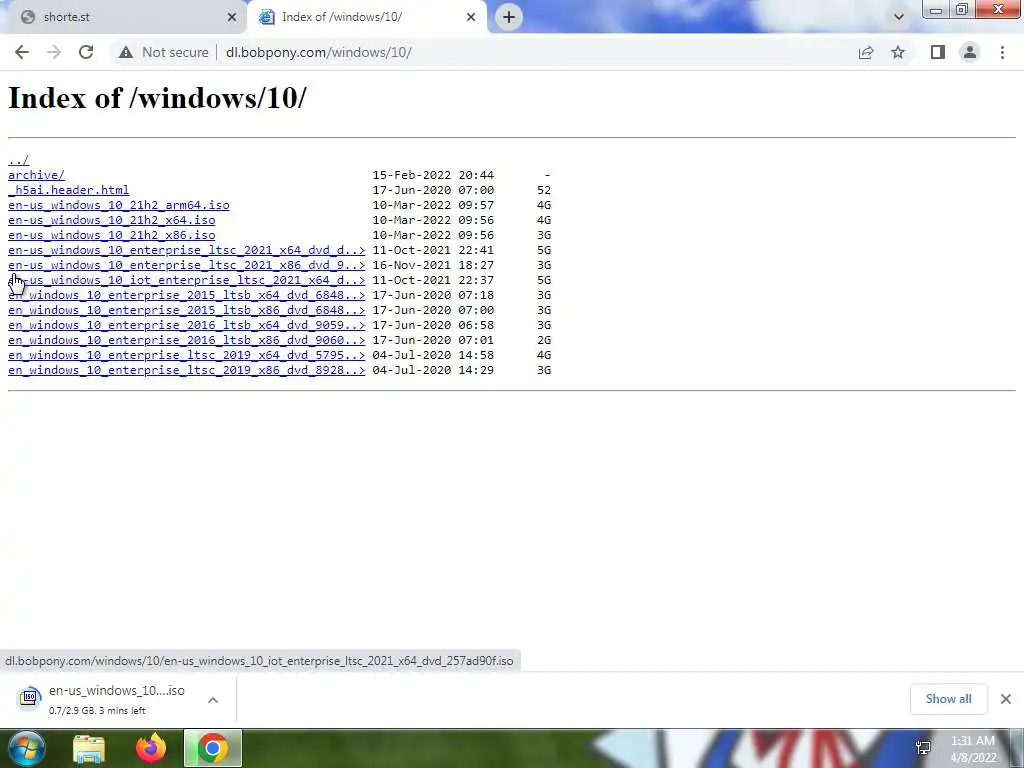The height and width of the screenshot is (768, 1024).
Task: Open the Windows Start menu
Action: [27, 749]
